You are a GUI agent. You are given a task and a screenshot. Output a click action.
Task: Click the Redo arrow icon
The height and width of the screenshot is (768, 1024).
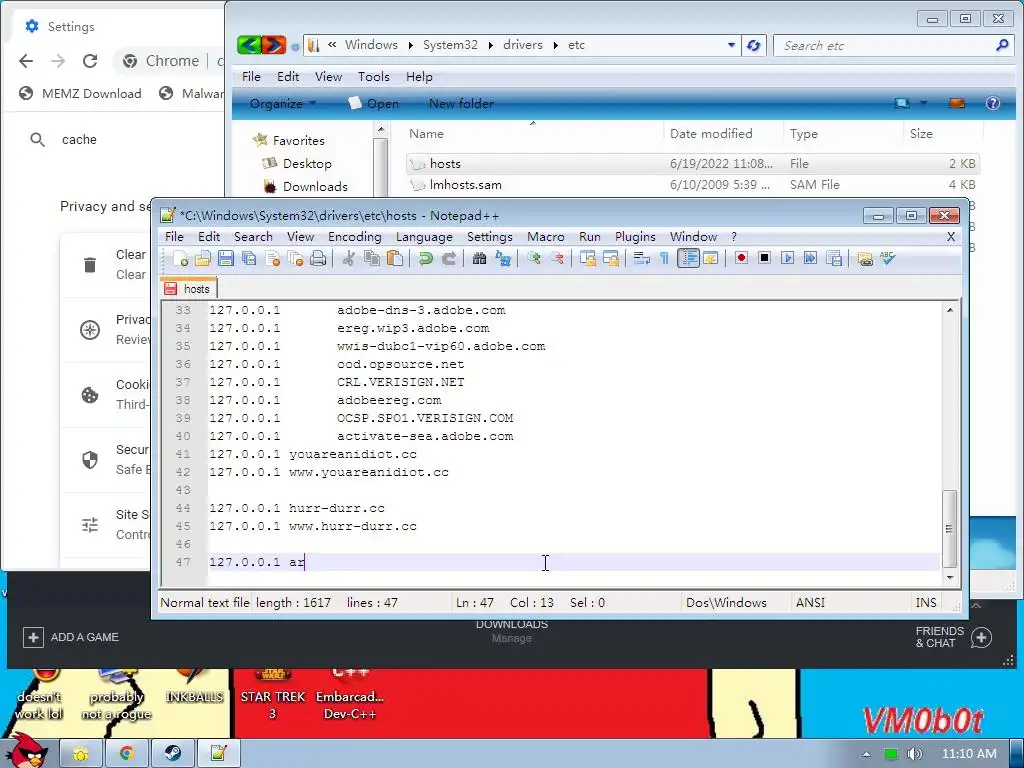[x=449, y=259]
